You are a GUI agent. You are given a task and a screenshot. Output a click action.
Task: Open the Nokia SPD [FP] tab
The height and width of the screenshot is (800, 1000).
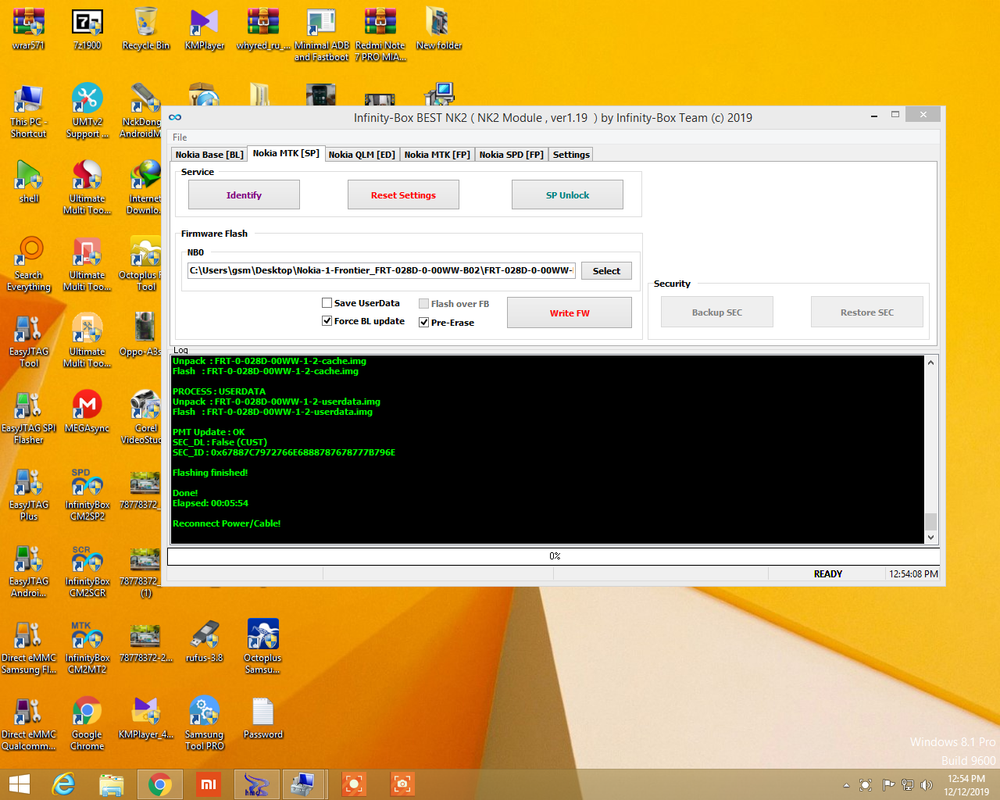(x=511, y=154)
